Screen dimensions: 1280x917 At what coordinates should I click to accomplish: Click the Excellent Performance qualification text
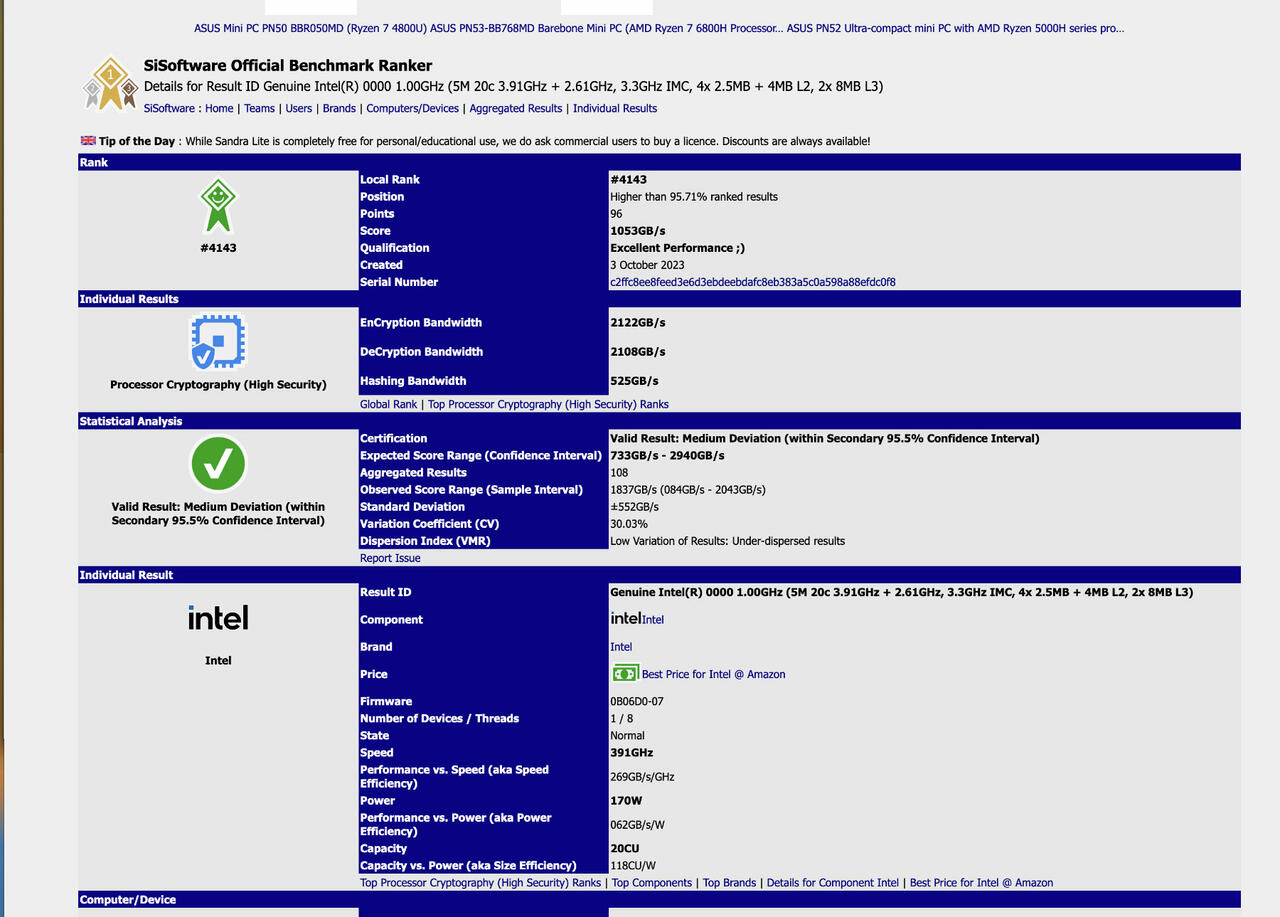pos(677,248)
